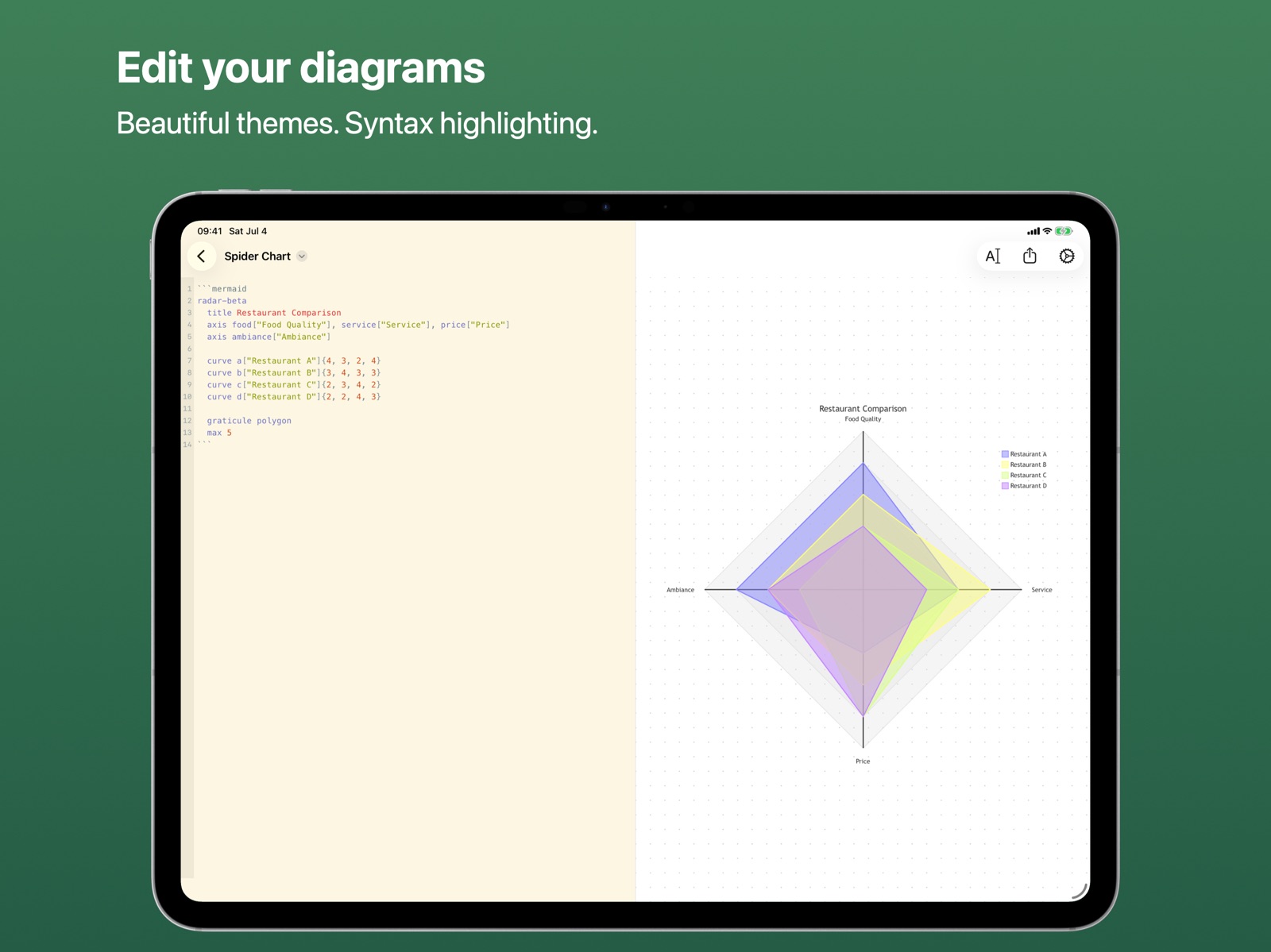This screenshot has width=1271, height=952.
Task: Open the settings gear icon
Action: pyautogui.click(x=1067, y=256)
